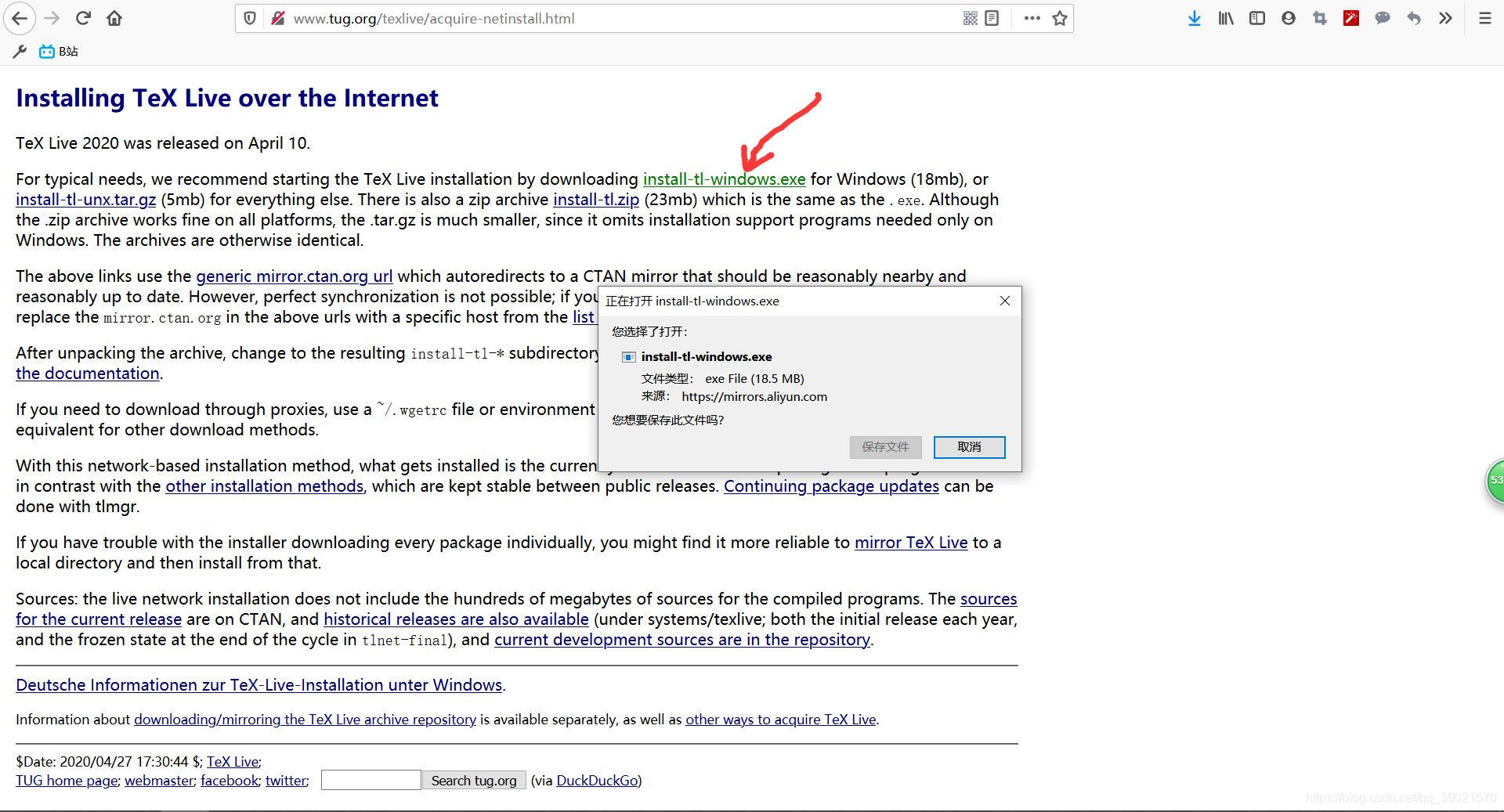
Task: Click the red extension icon in toolbar
Action: [1351, 18]
